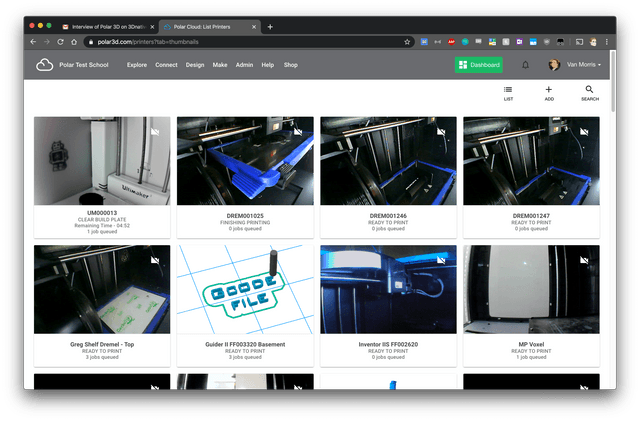640x421 pixels.
Task: Reload the page in browser toolbar
Action: pyautogui.click(x=61, y=42)
